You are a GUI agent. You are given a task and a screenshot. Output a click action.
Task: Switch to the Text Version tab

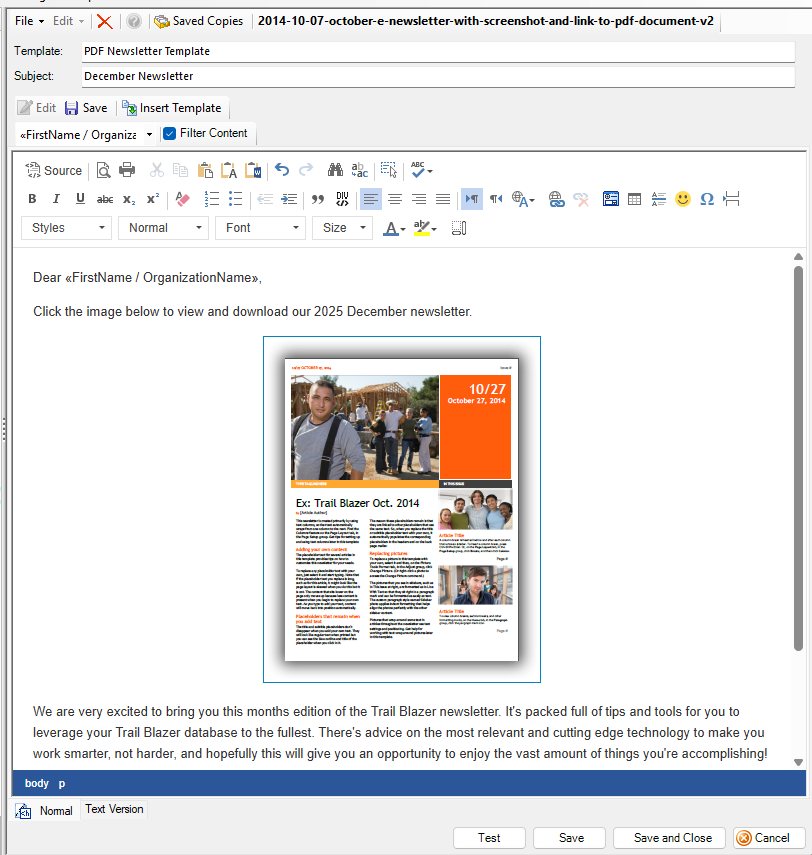click(113, 809)
